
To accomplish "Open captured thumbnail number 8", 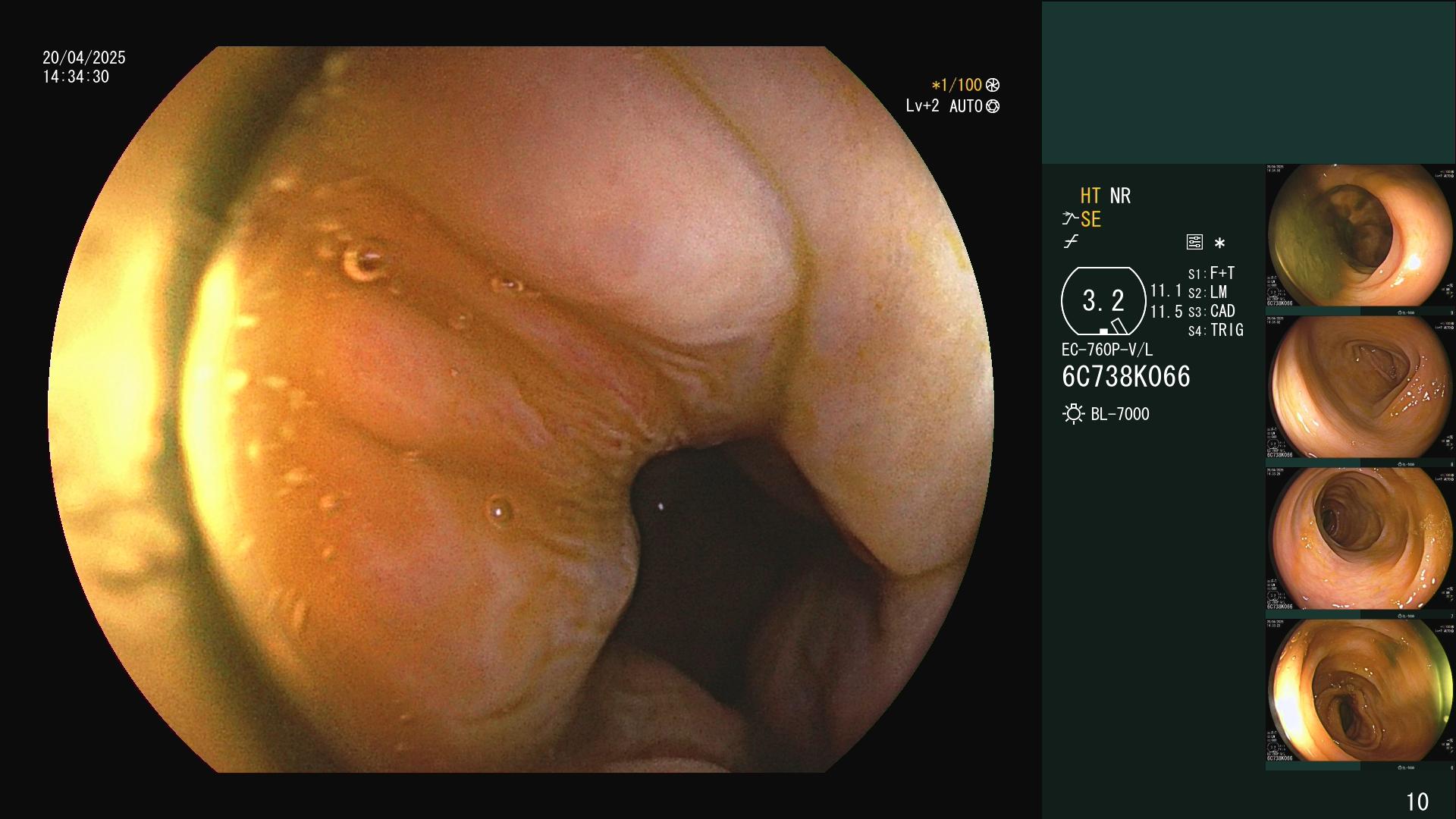I will (x=1360, y=391).
